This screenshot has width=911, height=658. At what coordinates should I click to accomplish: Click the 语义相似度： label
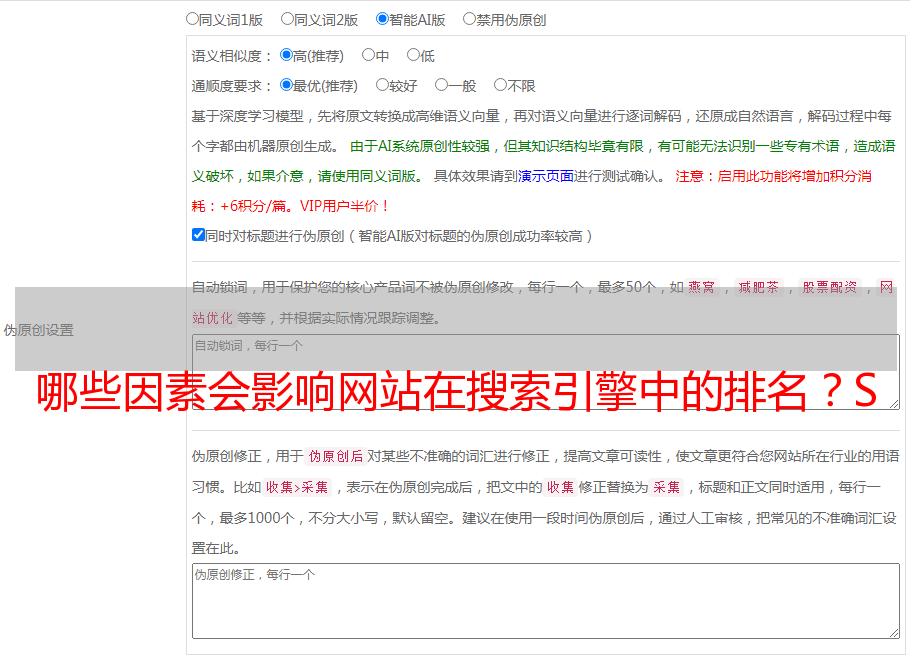tap(232, 56)
